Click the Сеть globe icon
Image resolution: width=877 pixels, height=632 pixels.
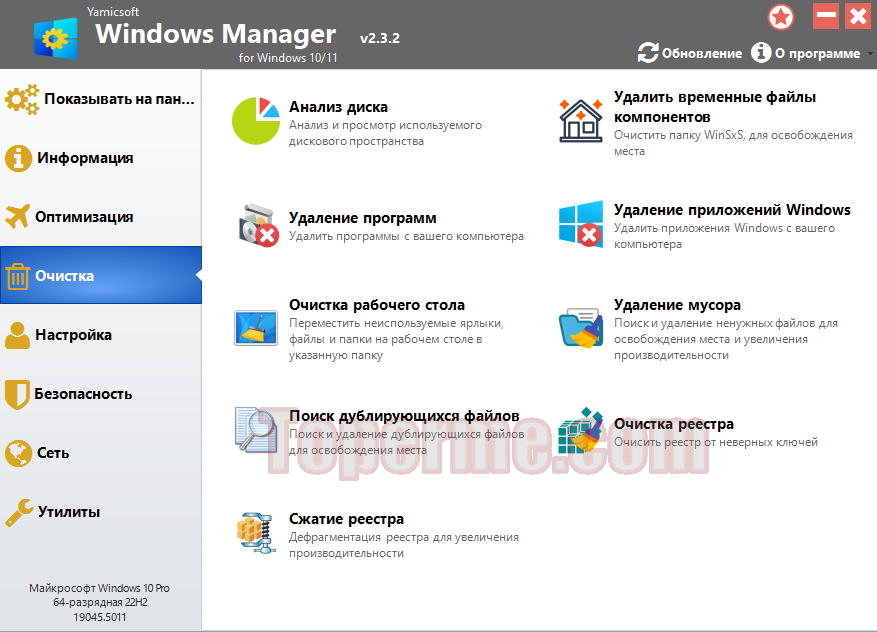18,453
